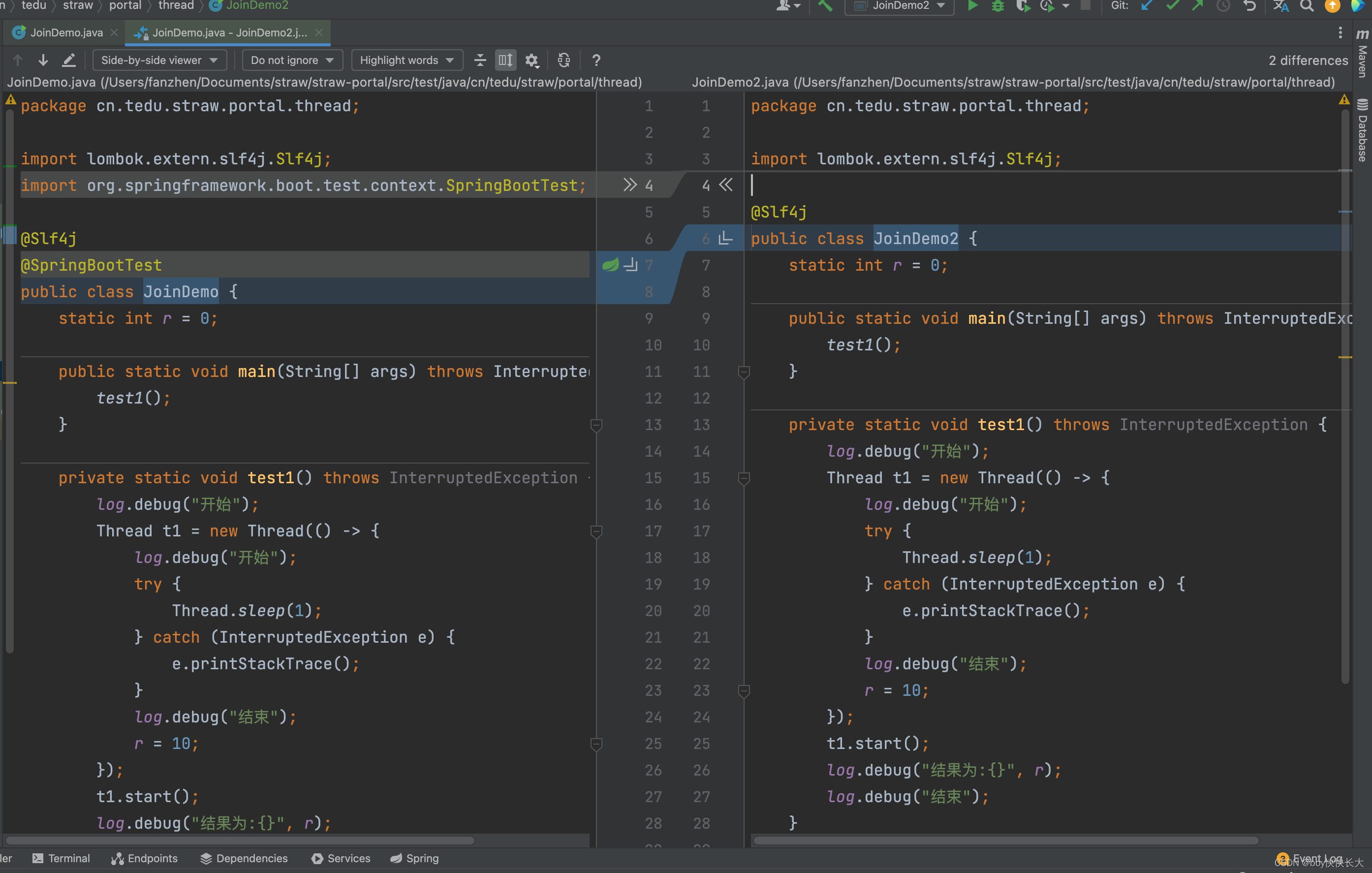Open editor tabs three-dot menu

[1340, 32]
